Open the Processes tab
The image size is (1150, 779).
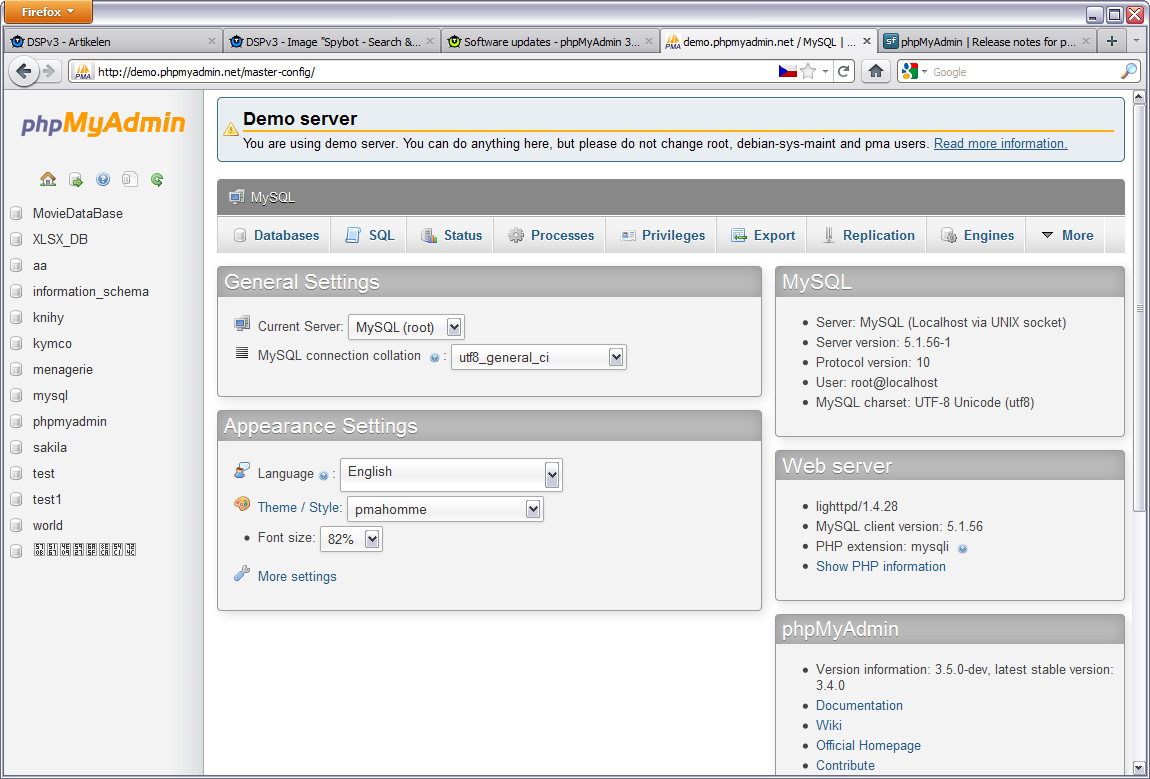coord(550,235)
